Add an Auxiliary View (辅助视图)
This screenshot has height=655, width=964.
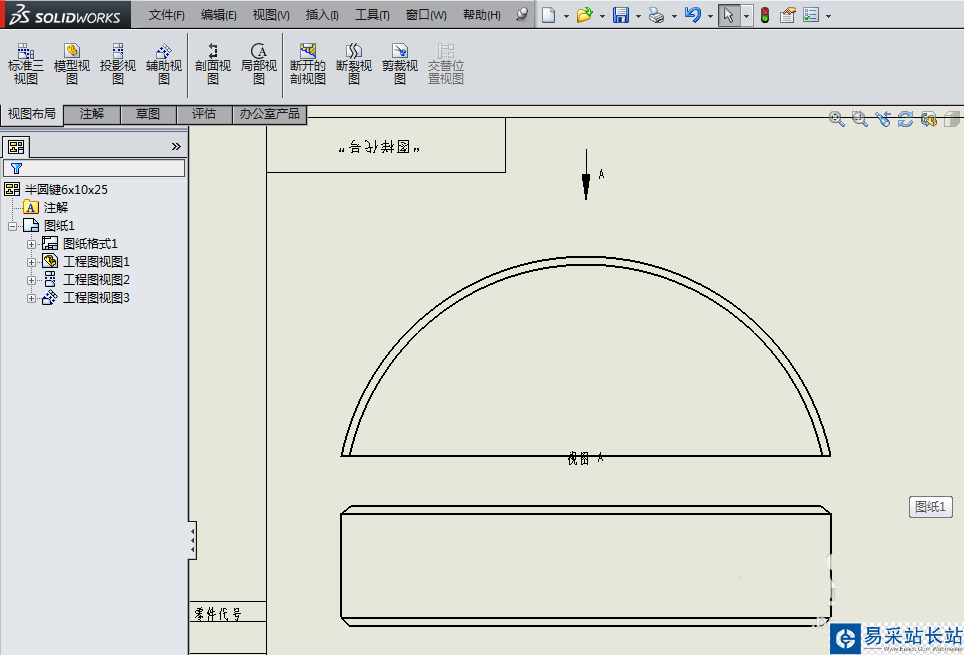pos(164,64)
